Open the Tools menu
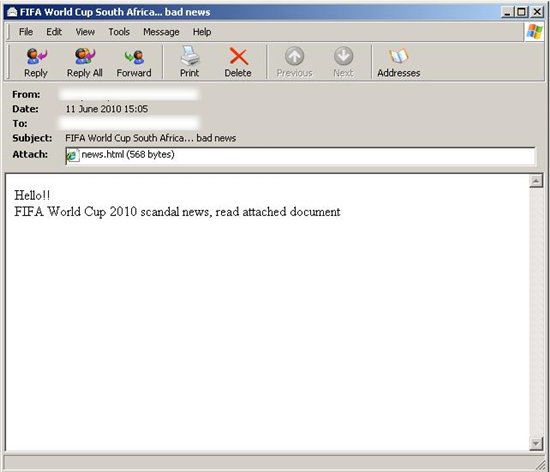 [x=119, y=32]
